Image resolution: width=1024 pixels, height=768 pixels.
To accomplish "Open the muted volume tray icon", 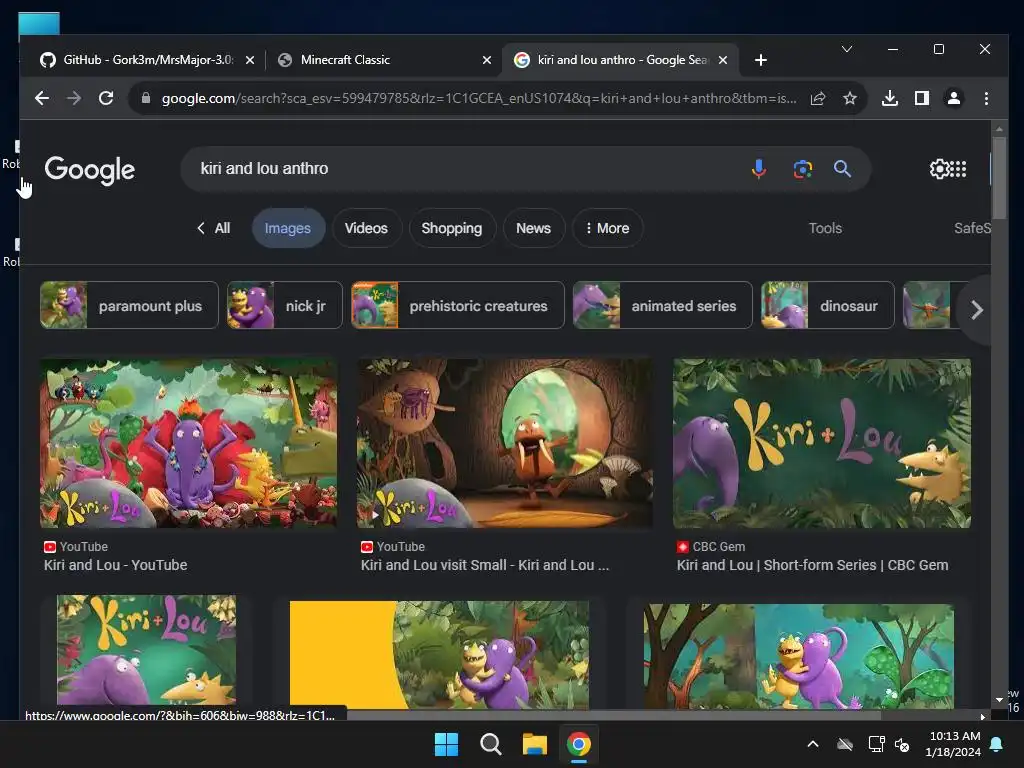I will point(903,744).
